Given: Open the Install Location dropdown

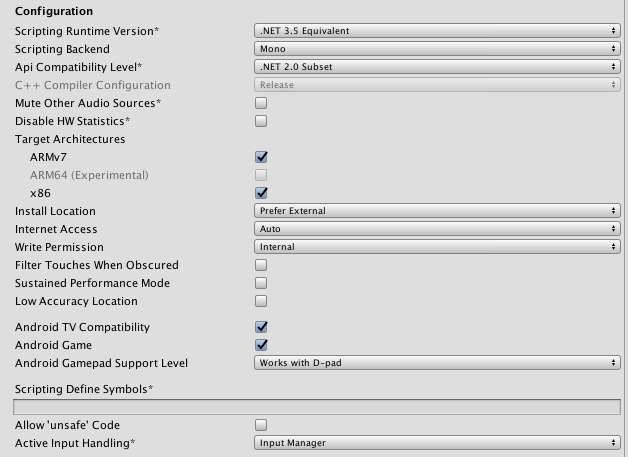Looking at the screenshot, I should (437, 211).
